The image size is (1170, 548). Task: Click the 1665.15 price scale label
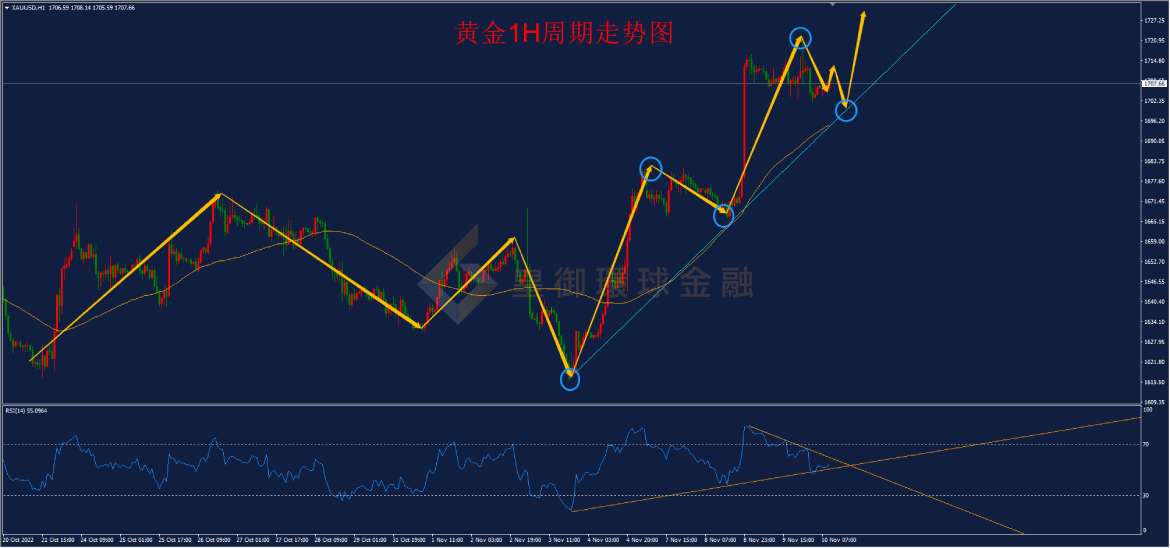[x=1154, y=222]
